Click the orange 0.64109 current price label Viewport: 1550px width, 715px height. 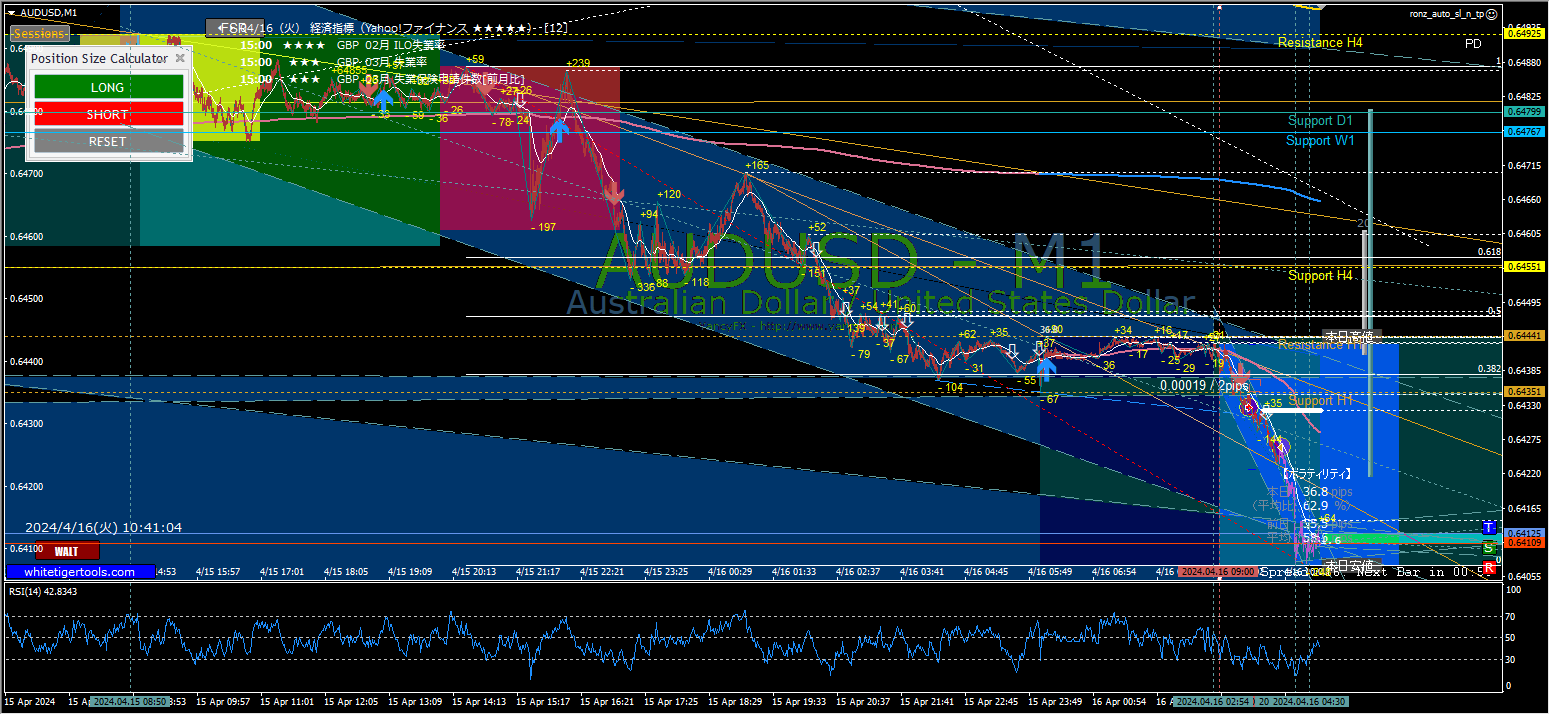(x=1525, y=542)
